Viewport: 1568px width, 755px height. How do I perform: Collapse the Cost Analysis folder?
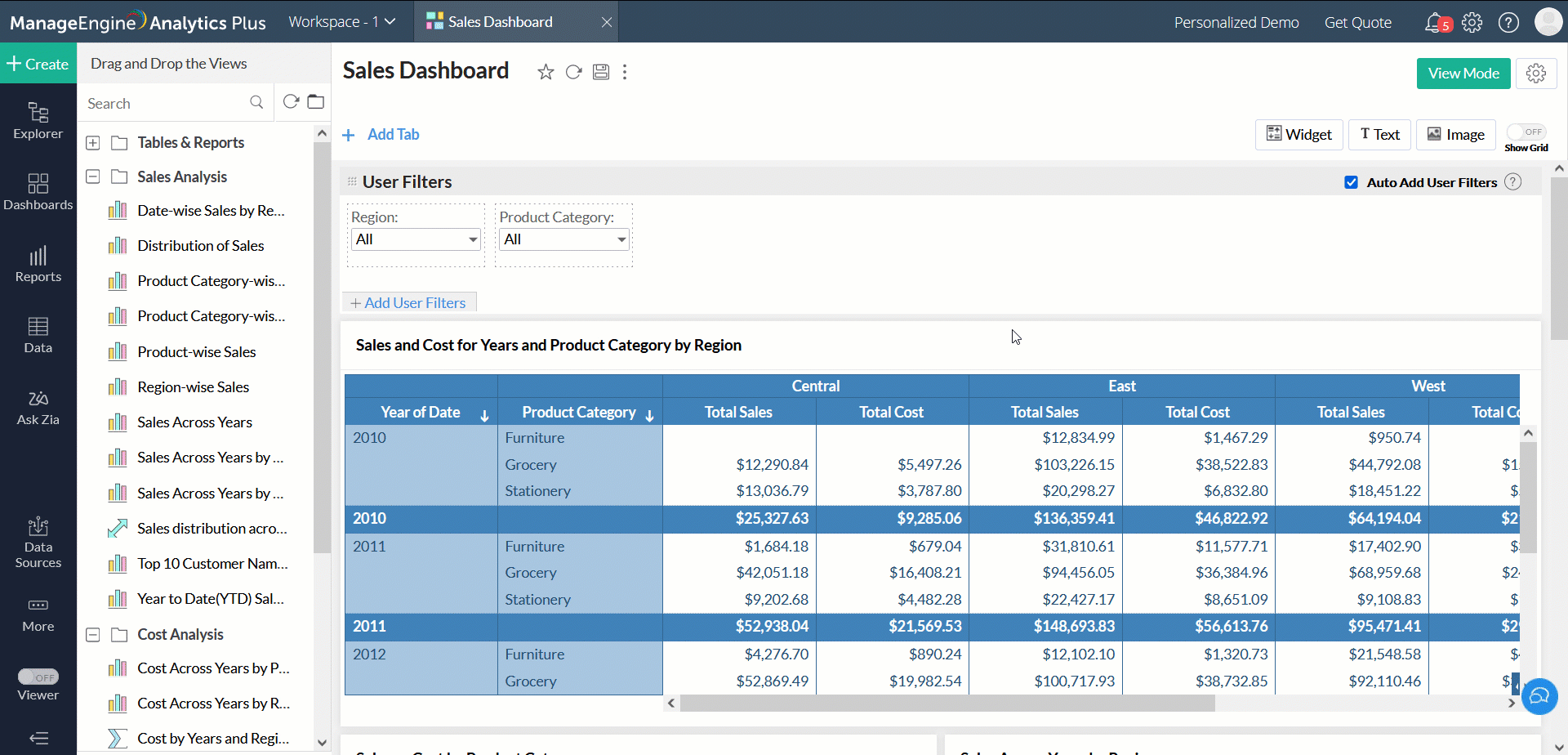pyautogui.click(x=92, y=634)
